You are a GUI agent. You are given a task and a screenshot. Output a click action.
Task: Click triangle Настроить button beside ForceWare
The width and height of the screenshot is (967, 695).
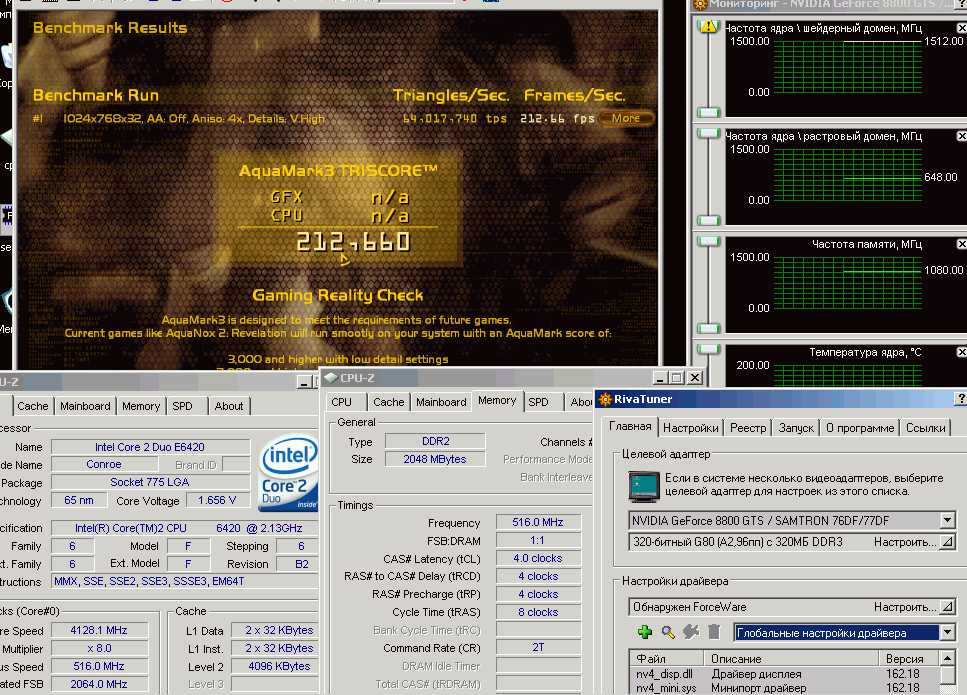947,607
